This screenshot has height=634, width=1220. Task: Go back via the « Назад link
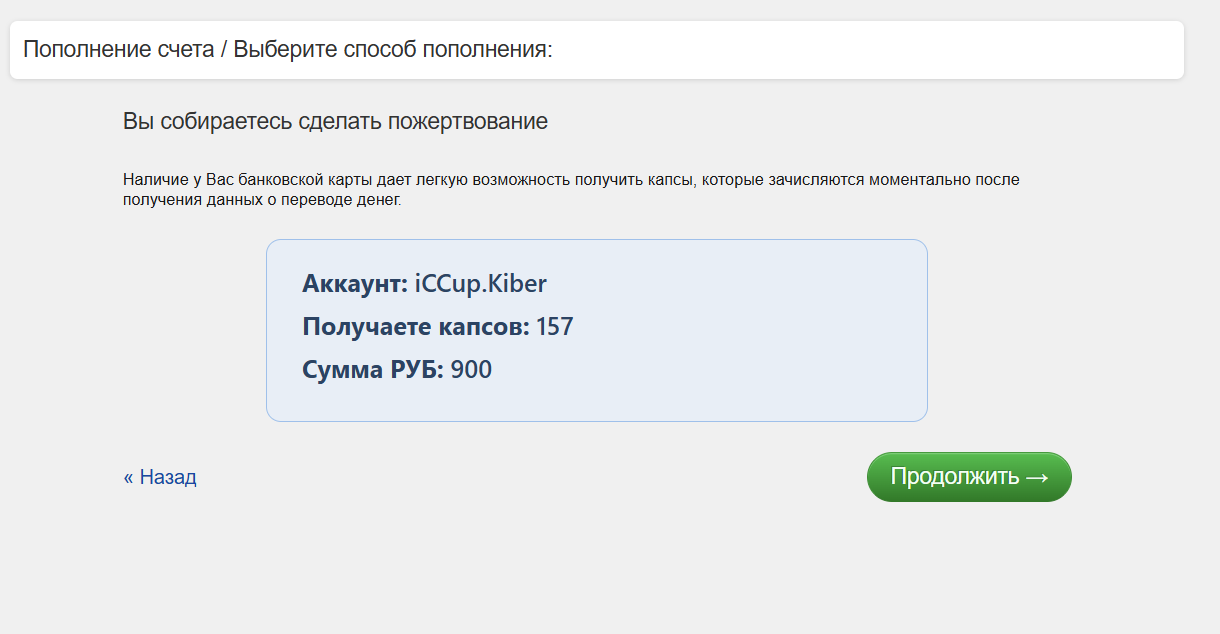pyautogui.click(x=160, y=477)
